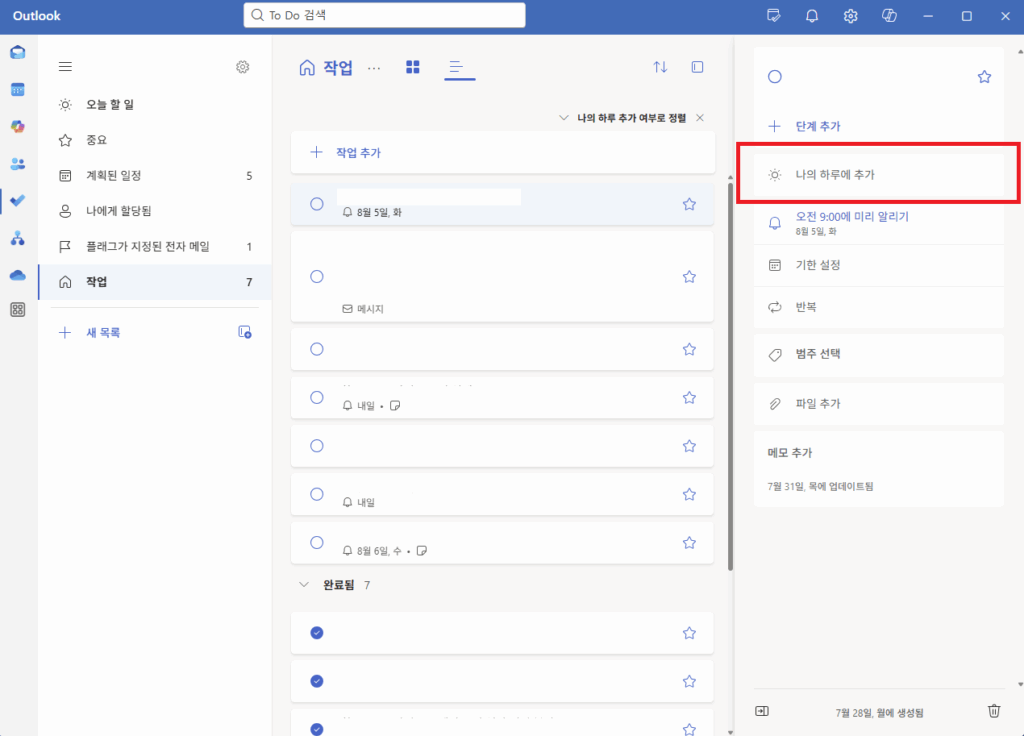Open the more options menu beside 작업 title
Viewport: 1024px width, 736px height.
pyautogui.click(x=374, y=67)
